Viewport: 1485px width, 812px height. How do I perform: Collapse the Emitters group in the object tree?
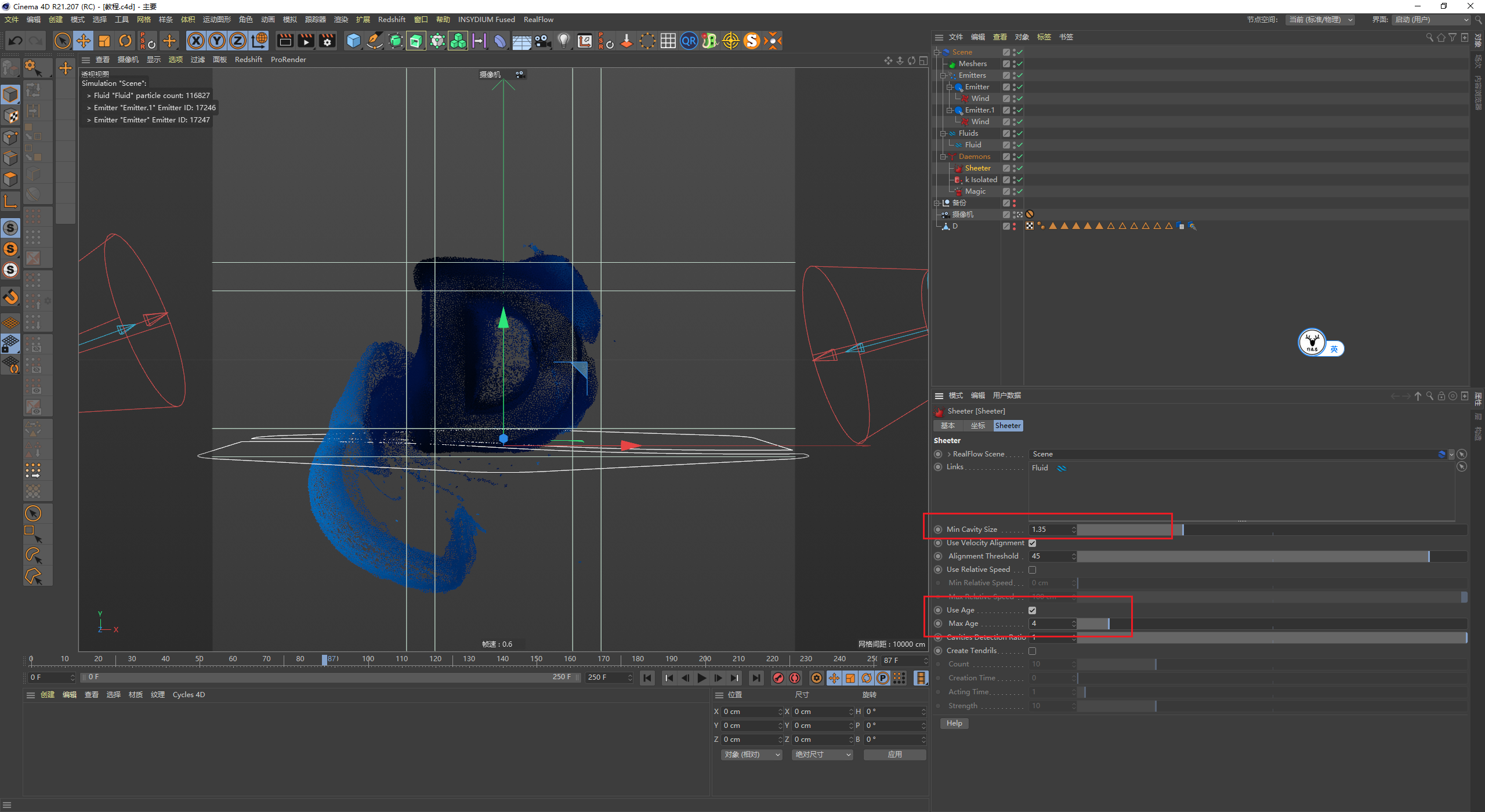point(943,75)
